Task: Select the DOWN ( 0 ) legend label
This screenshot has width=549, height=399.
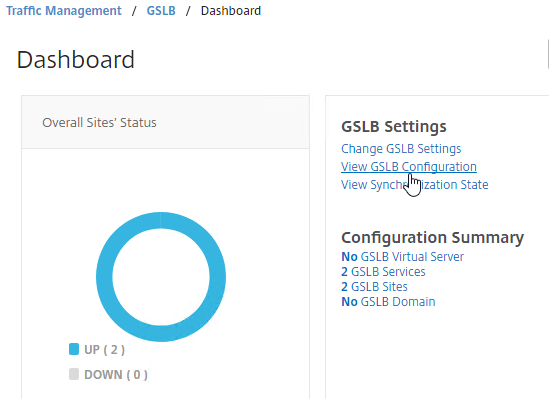Action: pyautogui.click(x=116, y=374)
